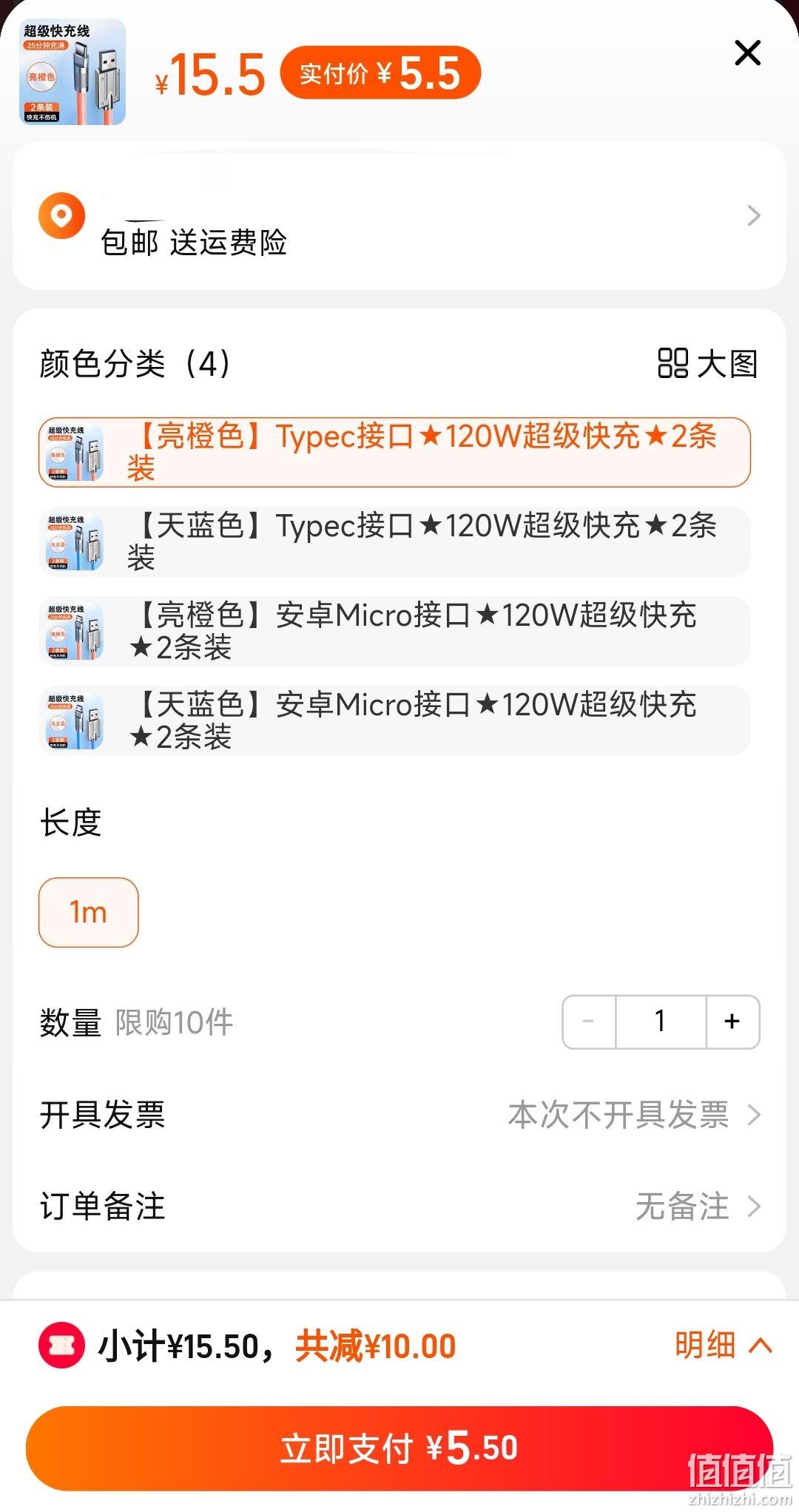The image size is (799, 1512).
Task: Decrease quantity with the minus button
Action: click(x=589, y=1022)
